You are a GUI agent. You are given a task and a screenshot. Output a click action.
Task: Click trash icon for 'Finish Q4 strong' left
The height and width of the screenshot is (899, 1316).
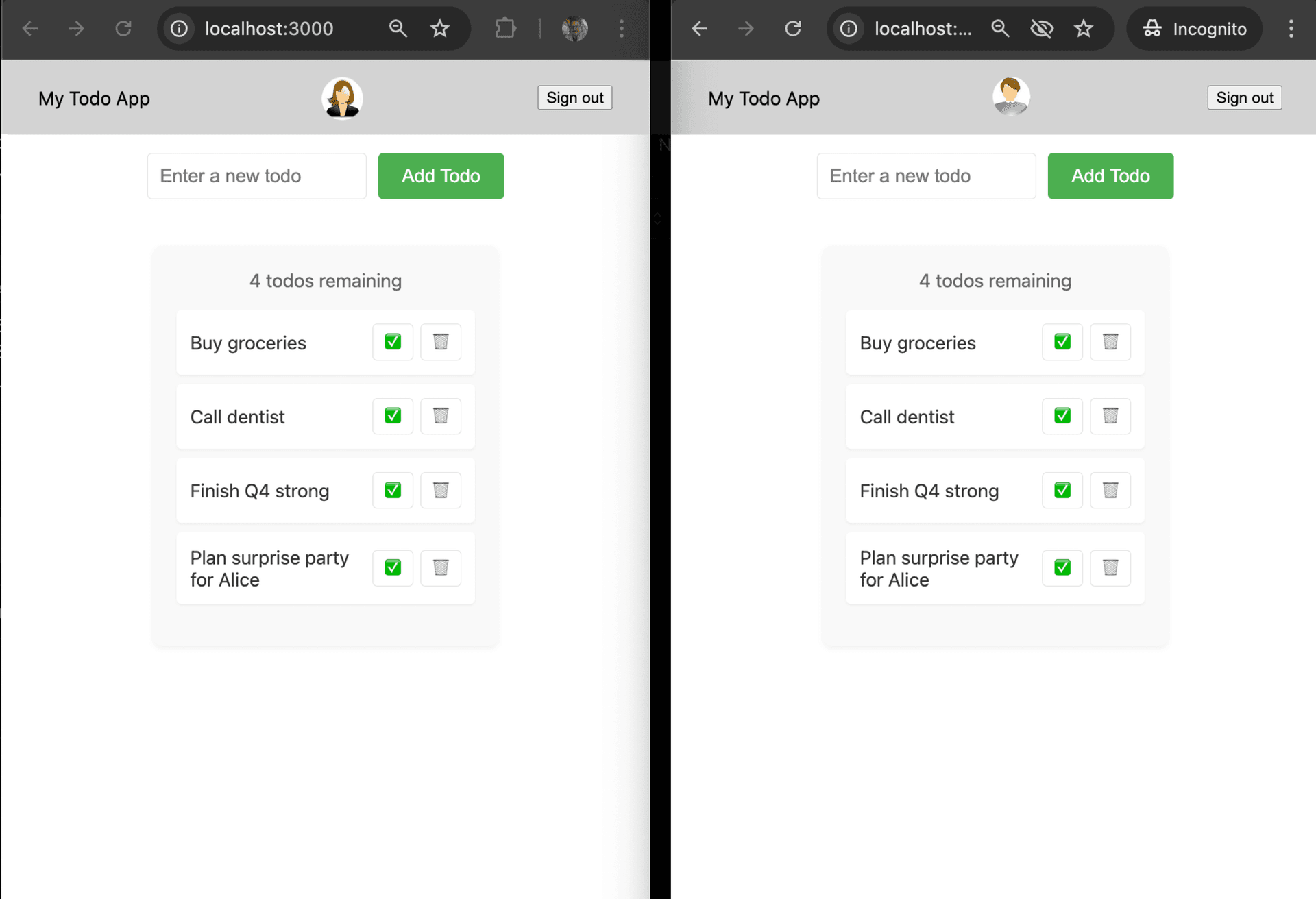441,491
